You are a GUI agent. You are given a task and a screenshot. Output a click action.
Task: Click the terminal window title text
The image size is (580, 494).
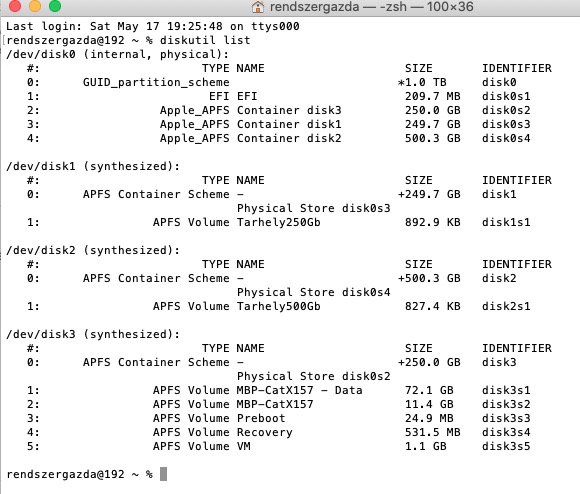click(371, 7)
